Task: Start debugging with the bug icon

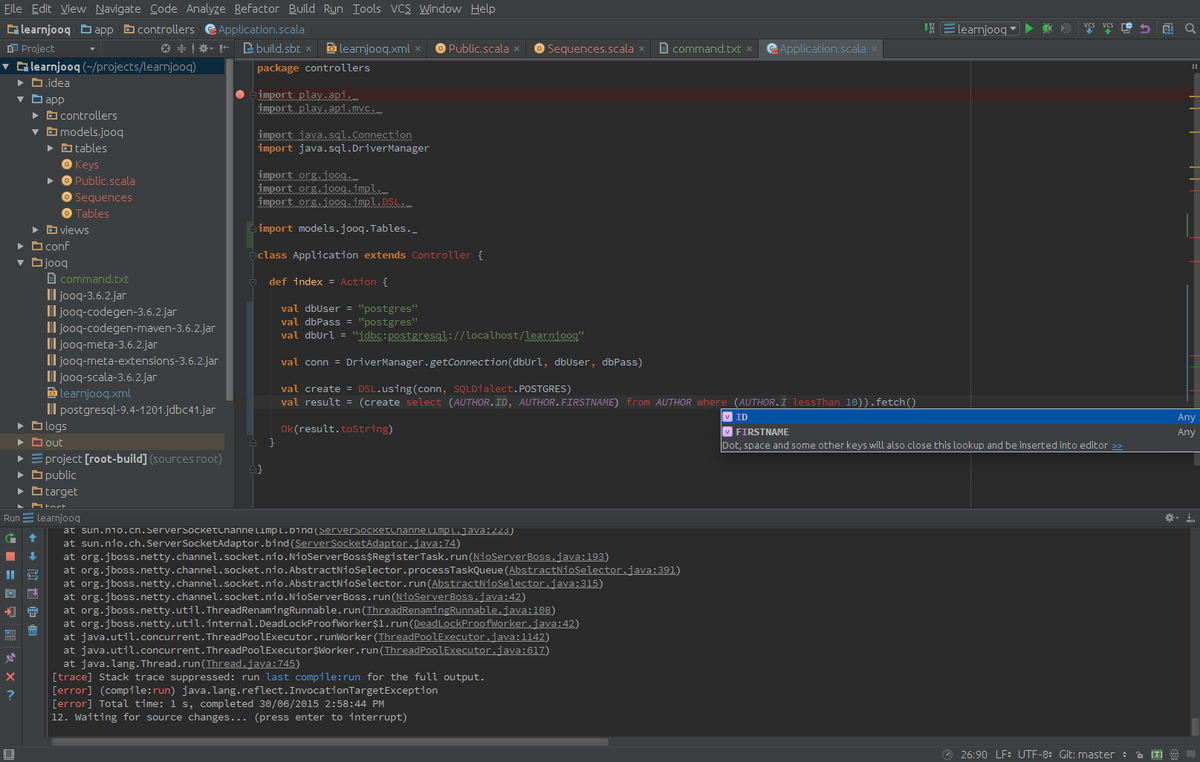Action: tap(1047, 29)
